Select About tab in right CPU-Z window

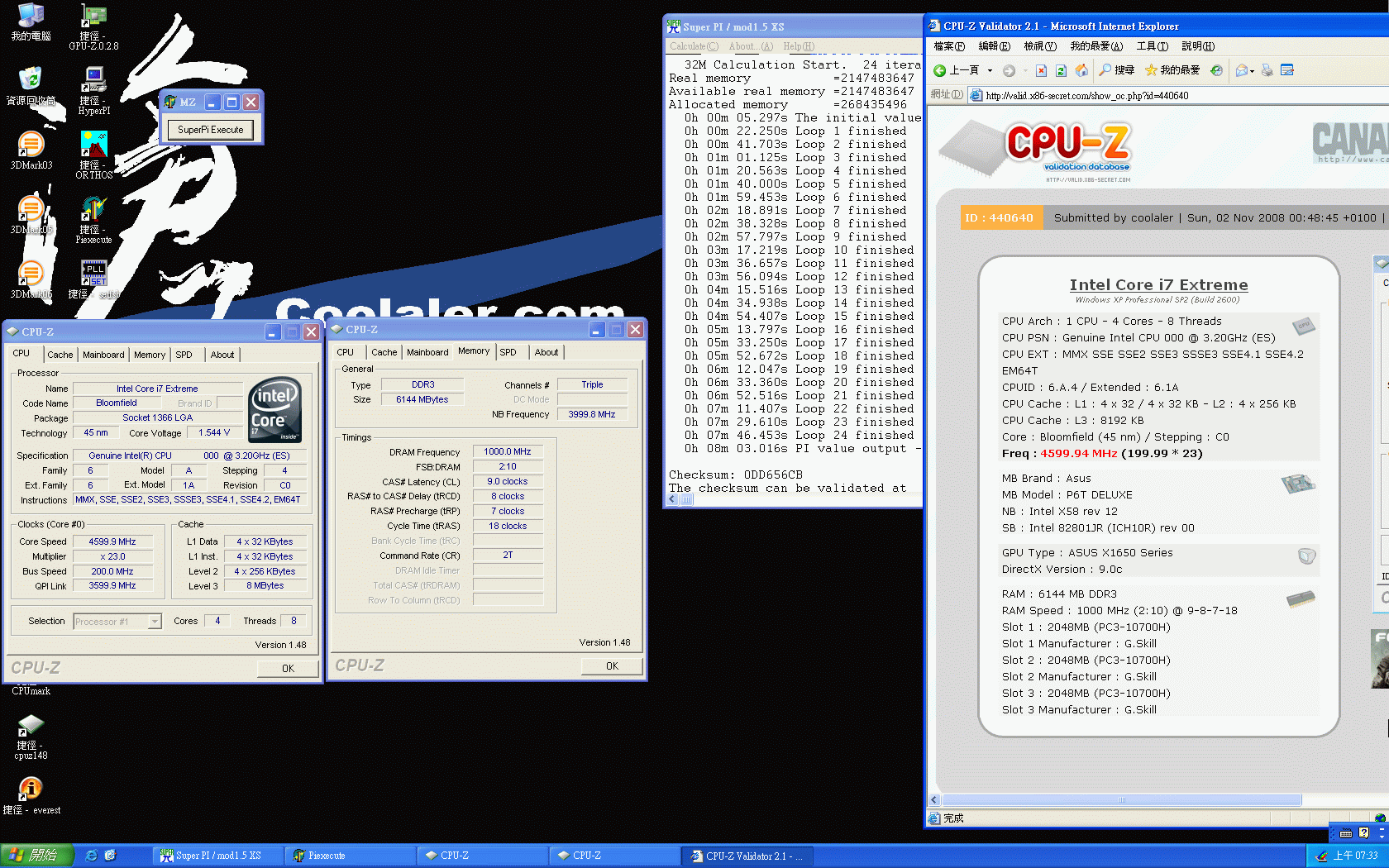pos(547,352)
